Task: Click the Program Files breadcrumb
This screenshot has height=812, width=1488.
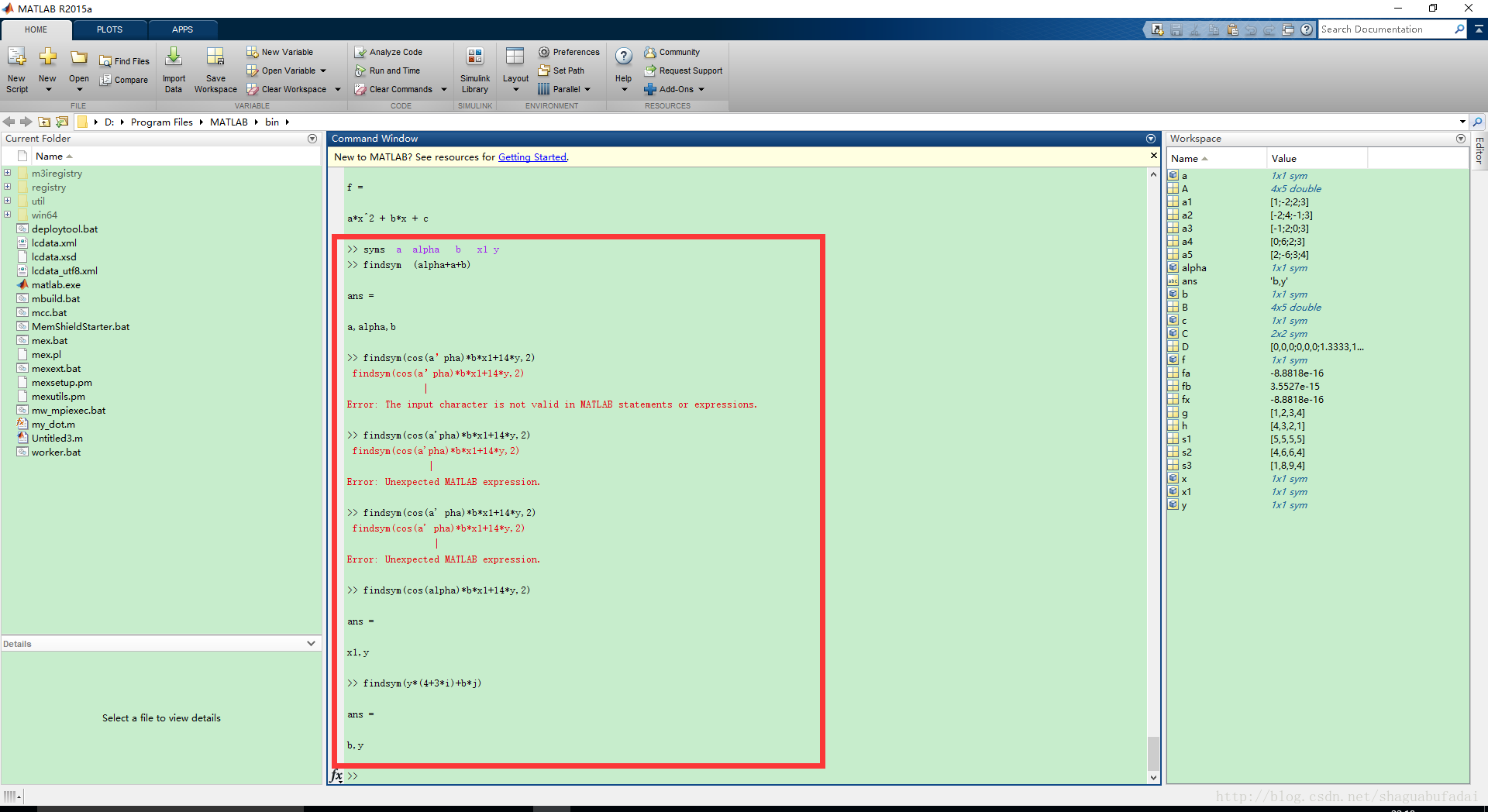Action: (x=162, y=122)
